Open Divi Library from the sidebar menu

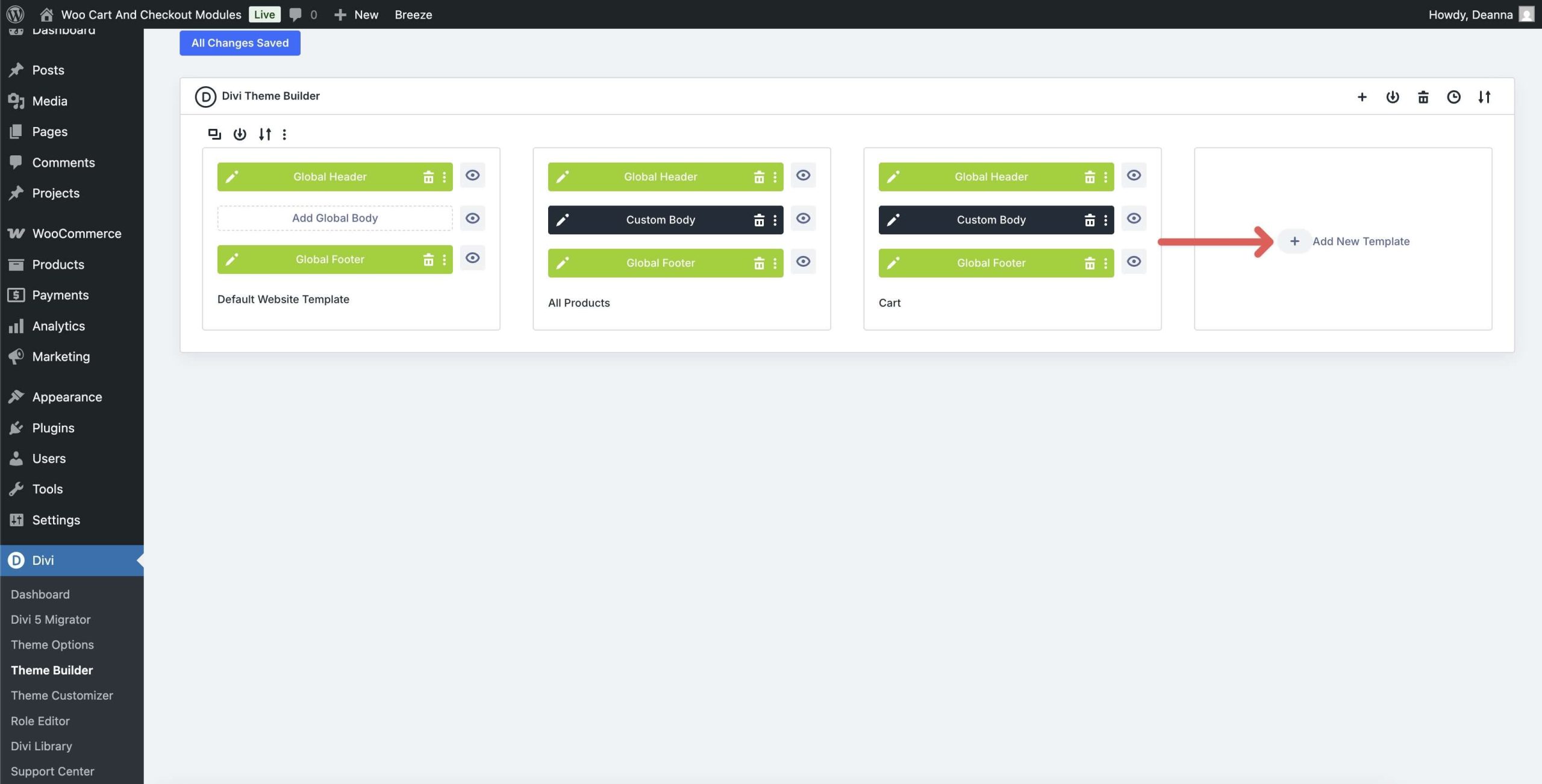(x=40, y=745)
